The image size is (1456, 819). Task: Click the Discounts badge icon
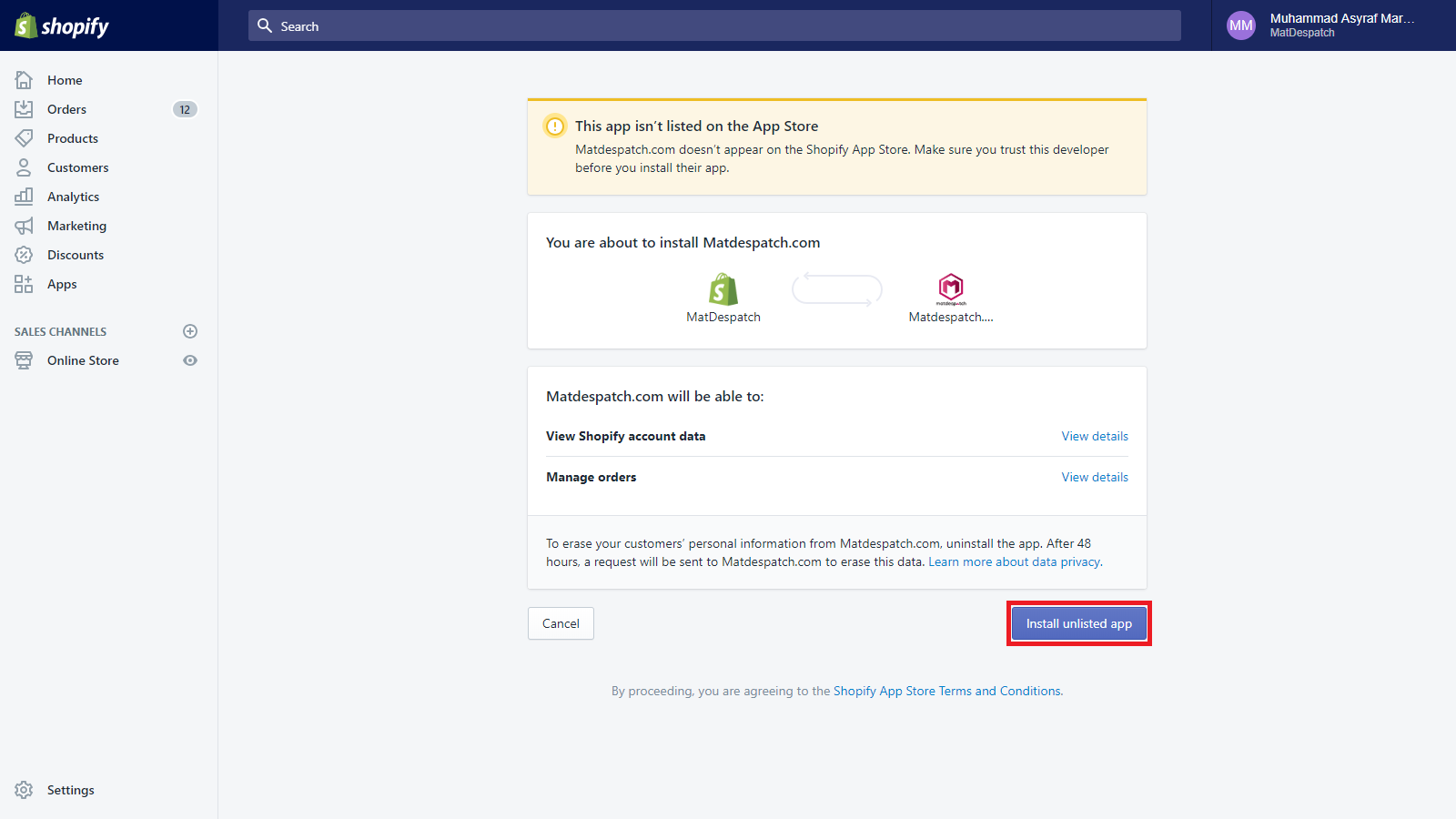pos(24,255)
